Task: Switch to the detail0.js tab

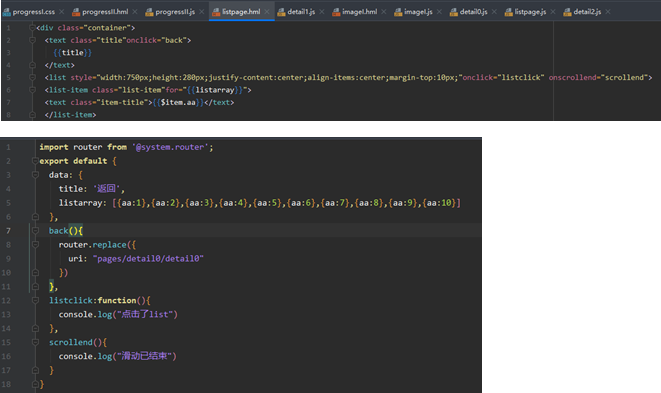Action: pos(473,12)
